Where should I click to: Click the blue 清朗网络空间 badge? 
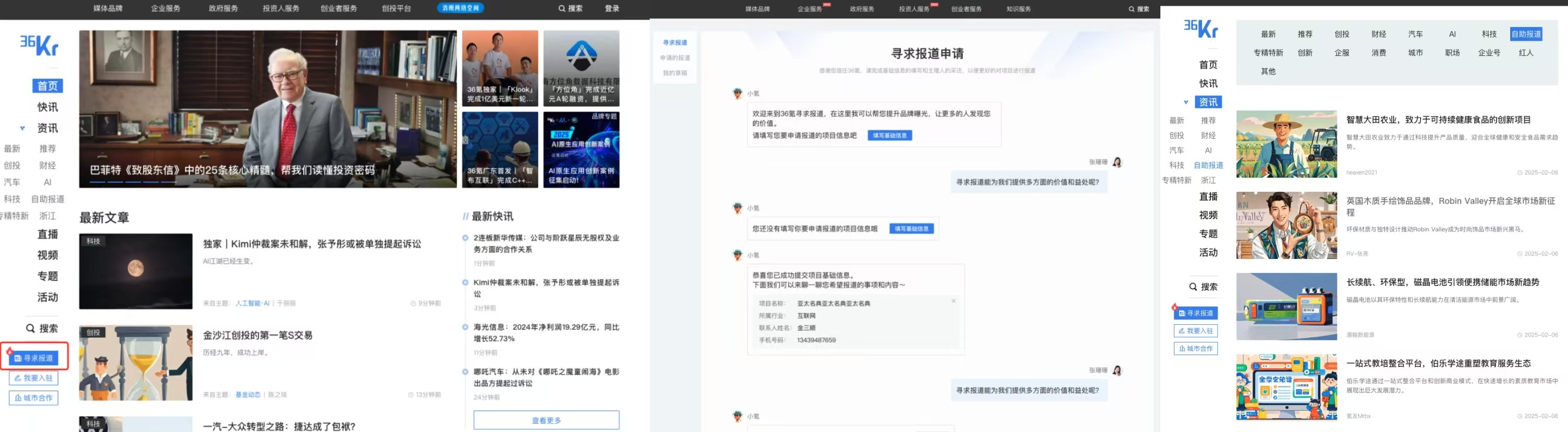pyautogui.click(x=460, y=8)
